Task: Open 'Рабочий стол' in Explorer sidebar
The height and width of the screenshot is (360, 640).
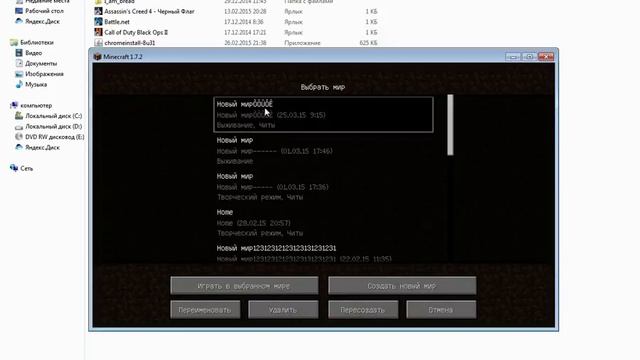Action: [x=40, y=11]
